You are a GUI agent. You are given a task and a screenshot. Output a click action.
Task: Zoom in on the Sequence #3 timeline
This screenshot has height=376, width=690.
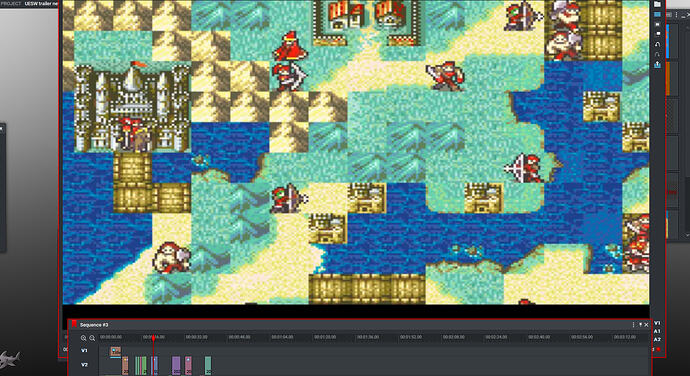83,338
